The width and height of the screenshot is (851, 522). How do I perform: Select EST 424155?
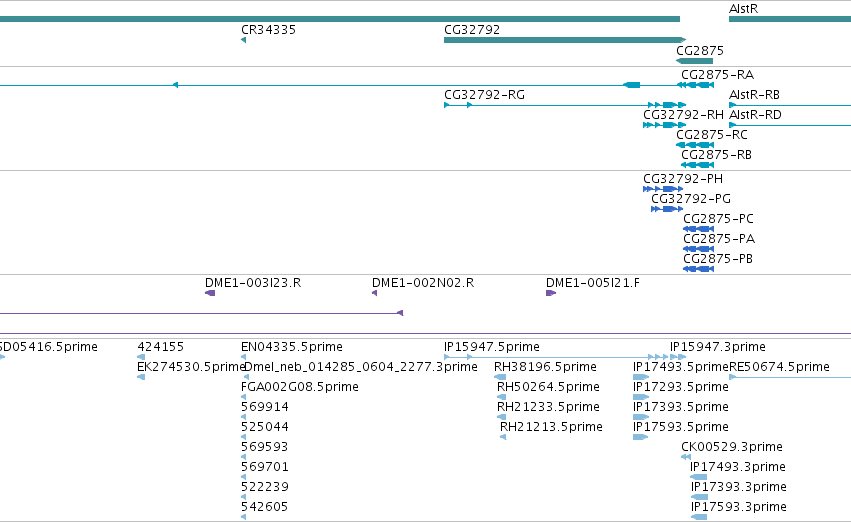[161, 347]
